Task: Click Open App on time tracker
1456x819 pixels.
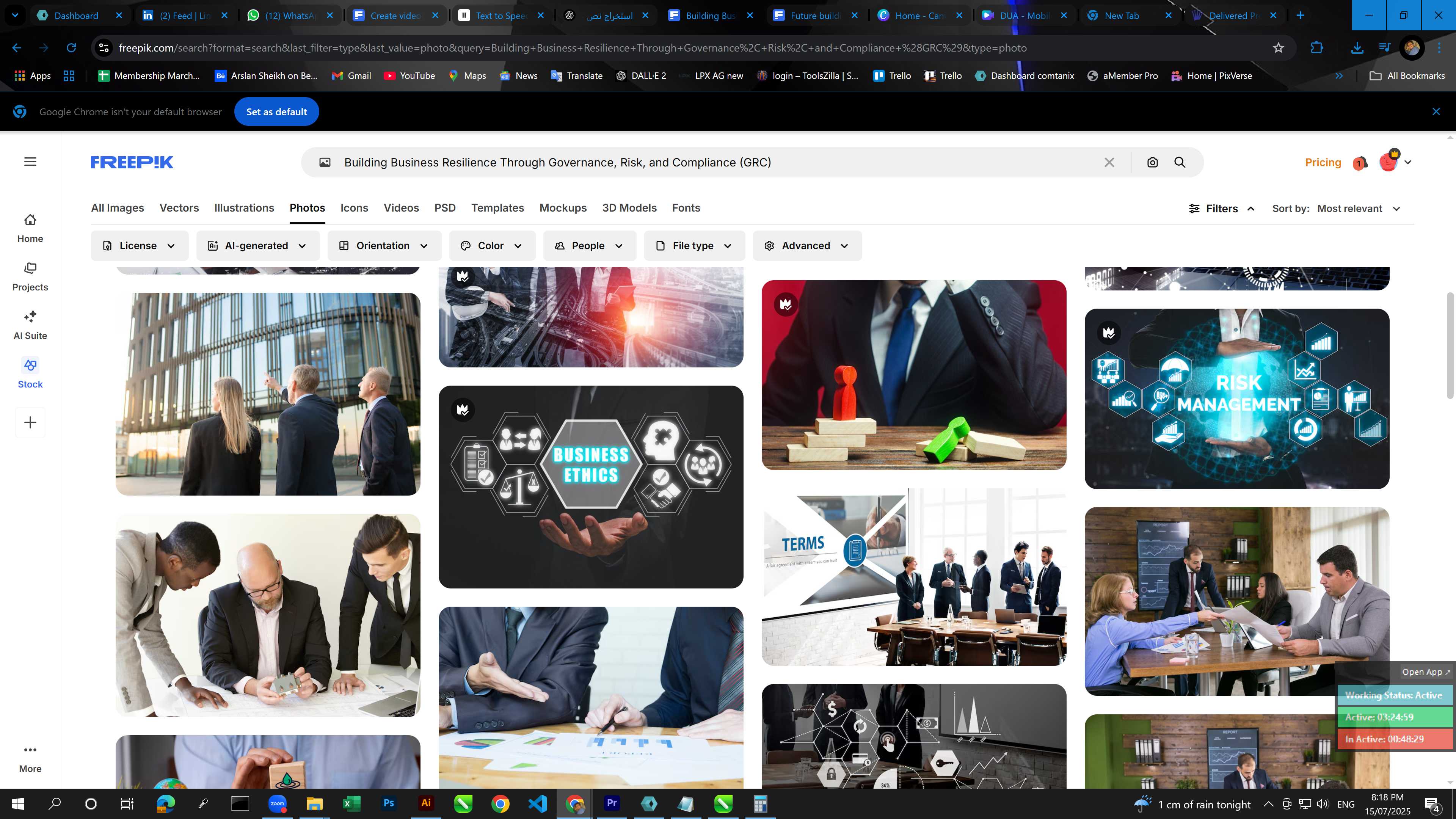Action: point(1426,672)
